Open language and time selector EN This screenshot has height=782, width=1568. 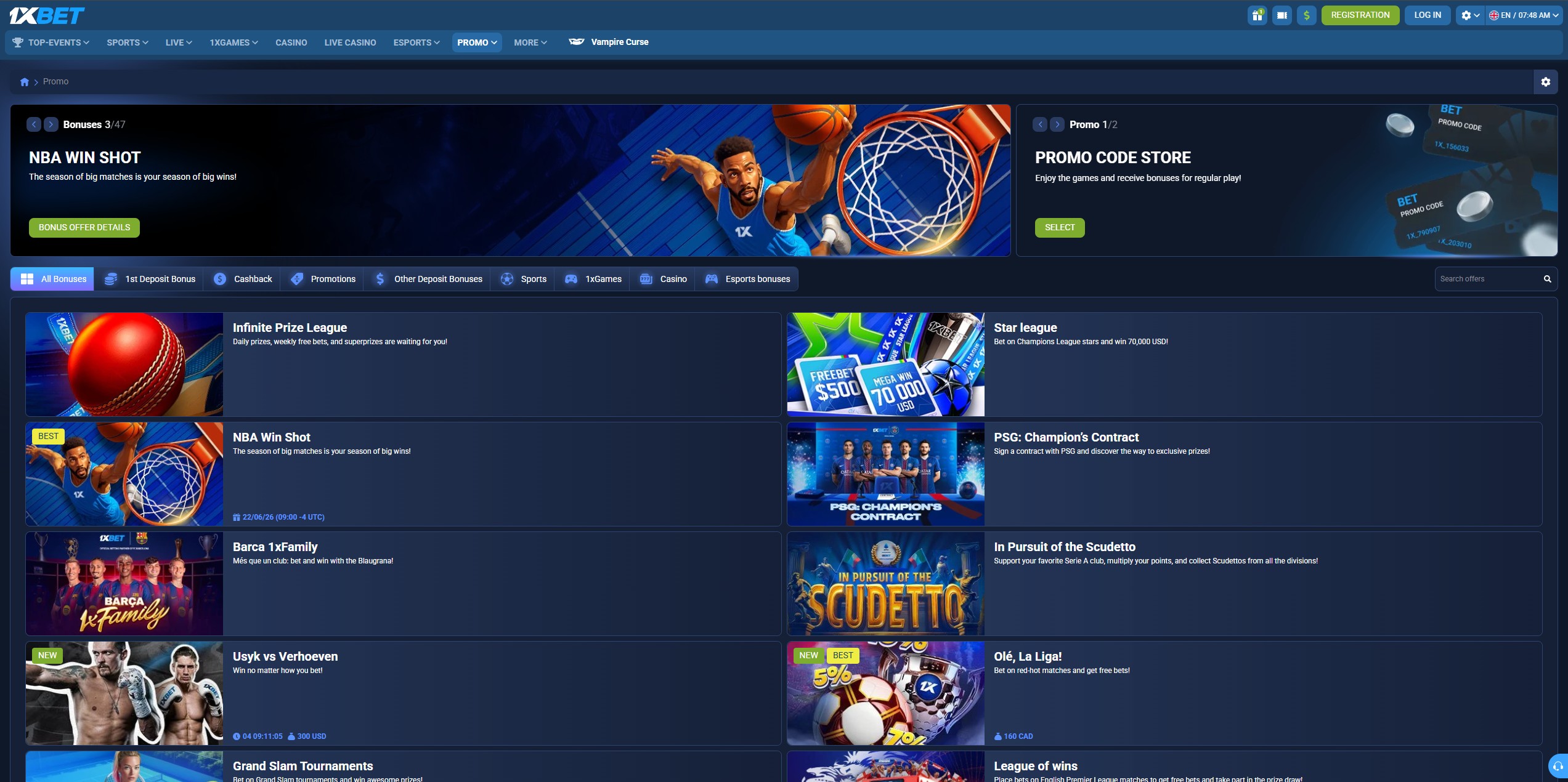coord(1524,15)
